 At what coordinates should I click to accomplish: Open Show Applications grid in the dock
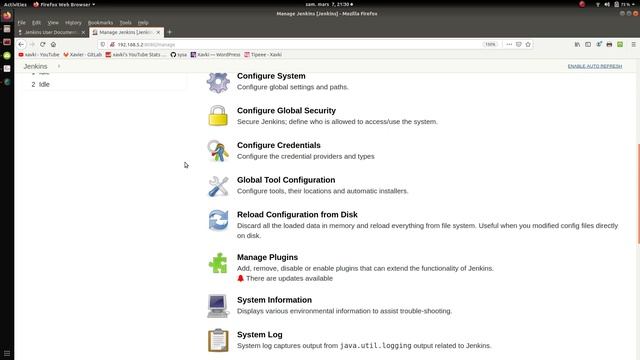tap(7, 353)
